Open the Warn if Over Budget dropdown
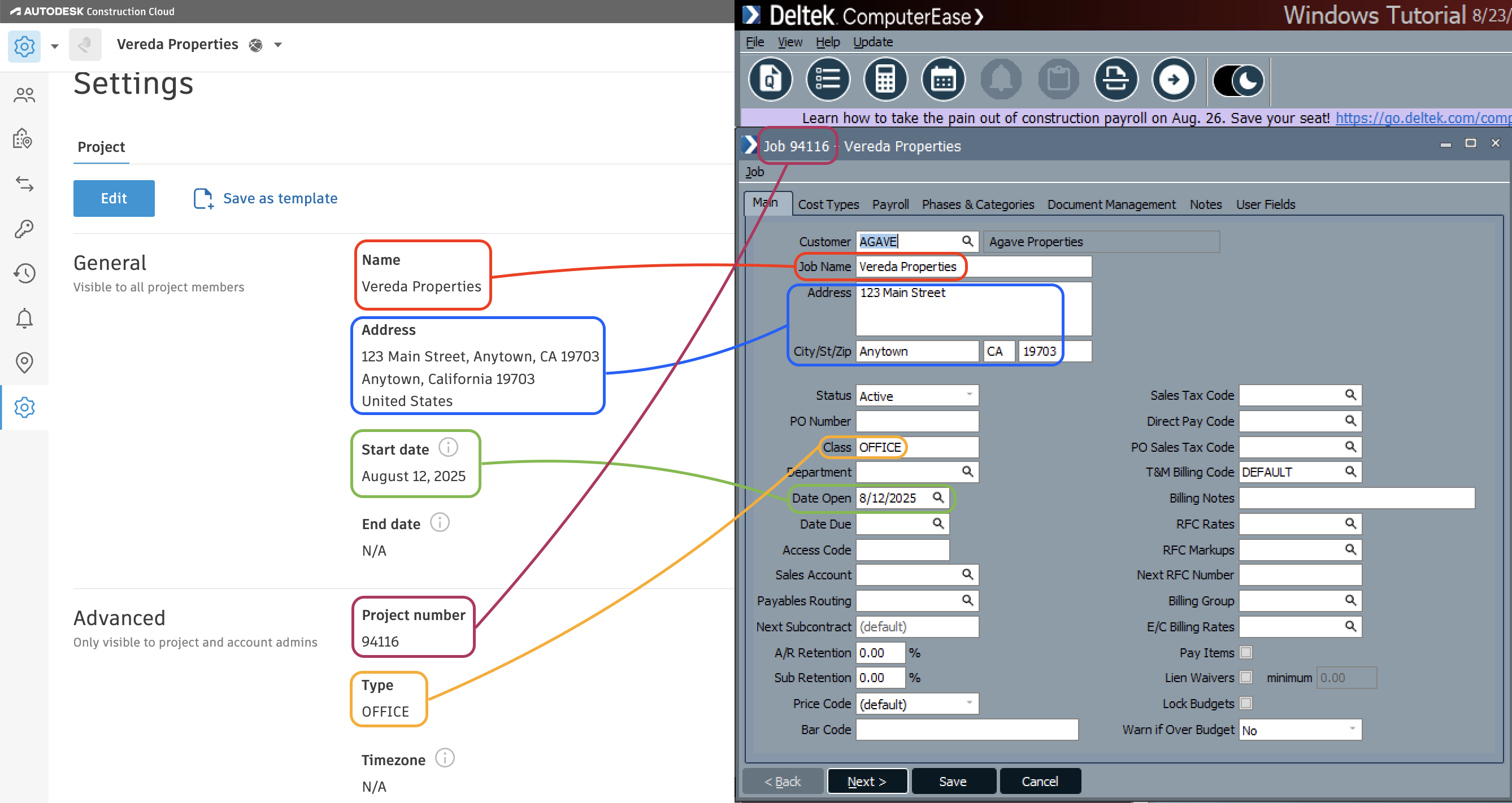The width and height of the screenshot is (1512, 803). [1300, 730]
